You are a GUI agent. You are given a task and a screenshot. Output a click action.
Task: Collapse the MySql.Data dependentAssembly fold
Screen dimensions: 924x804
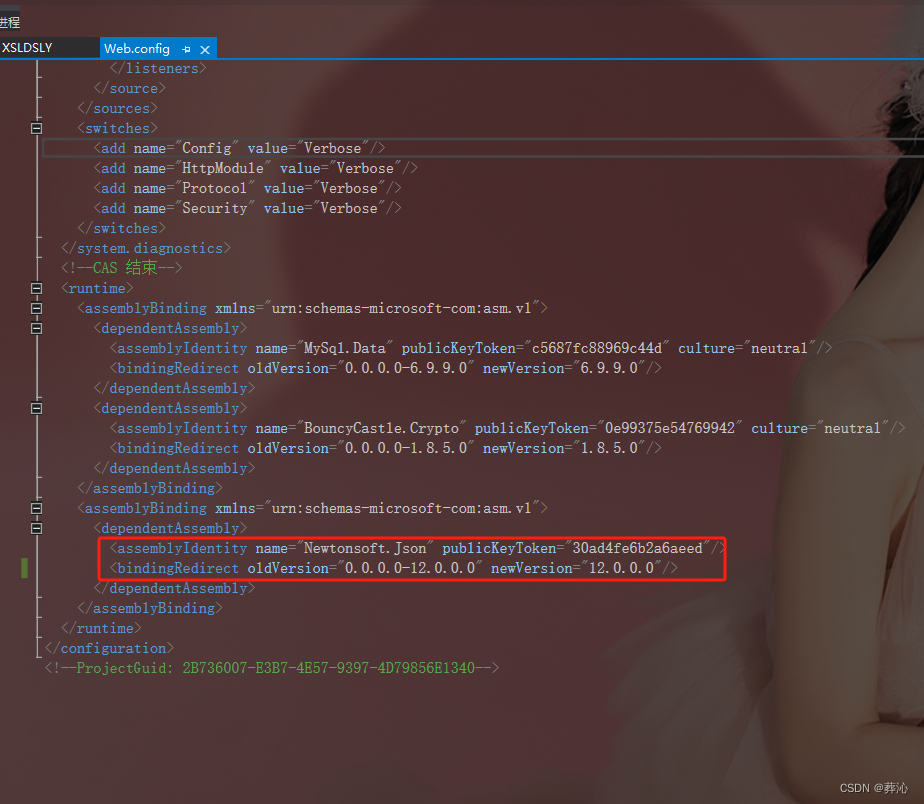click(x=36, y=327)
